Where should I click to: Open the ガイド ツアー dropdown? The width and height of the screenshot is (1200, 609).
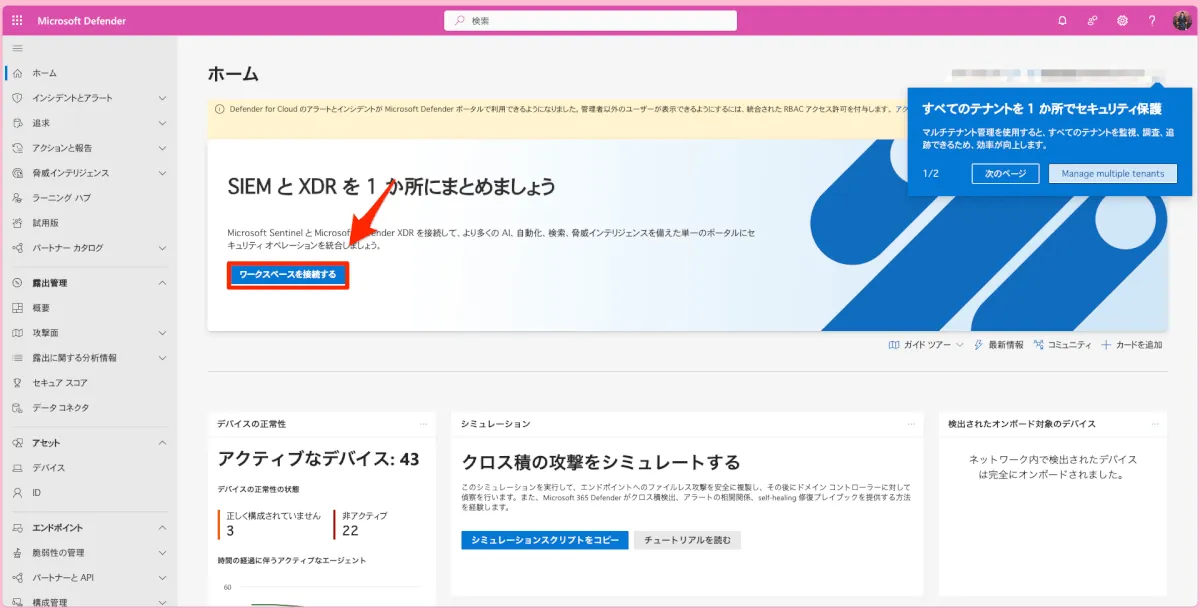pyautogui.click(x=925, y=344)
